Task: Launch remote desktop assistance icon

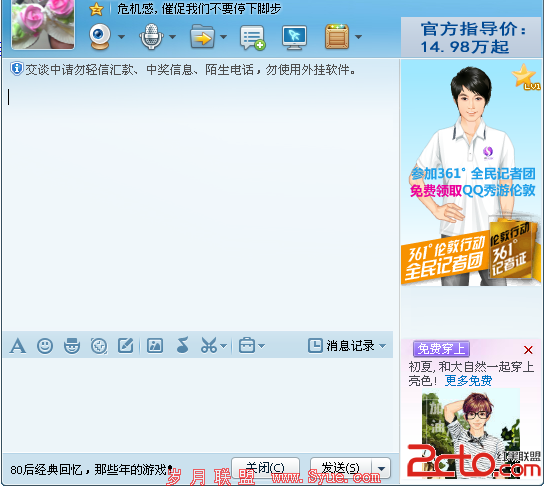Action: point(294,37)
